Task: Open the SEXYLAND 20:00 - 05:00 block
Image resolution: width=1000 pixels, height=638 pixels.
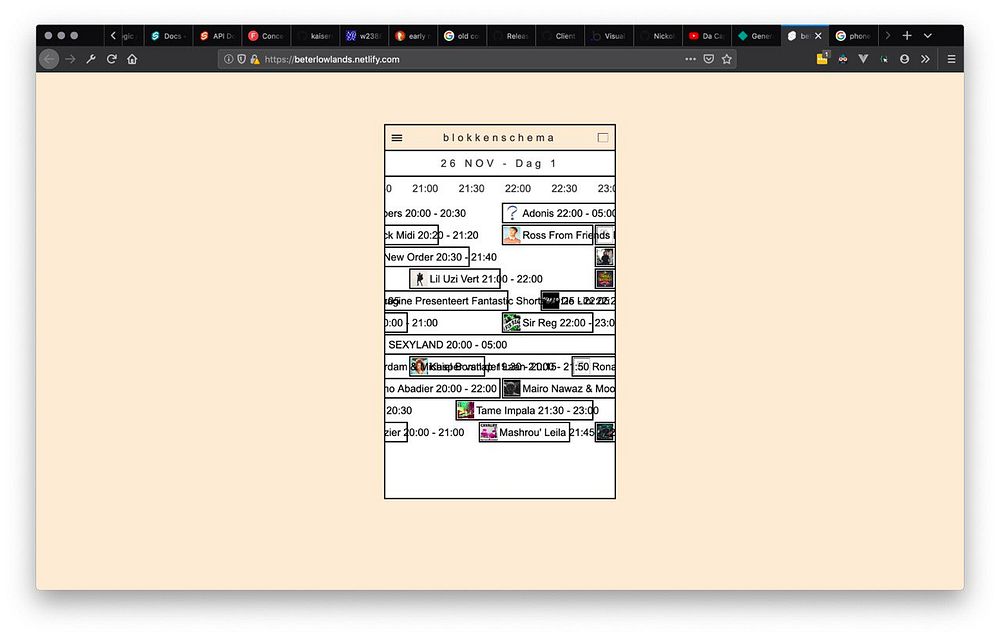Action: coord(500,345)
